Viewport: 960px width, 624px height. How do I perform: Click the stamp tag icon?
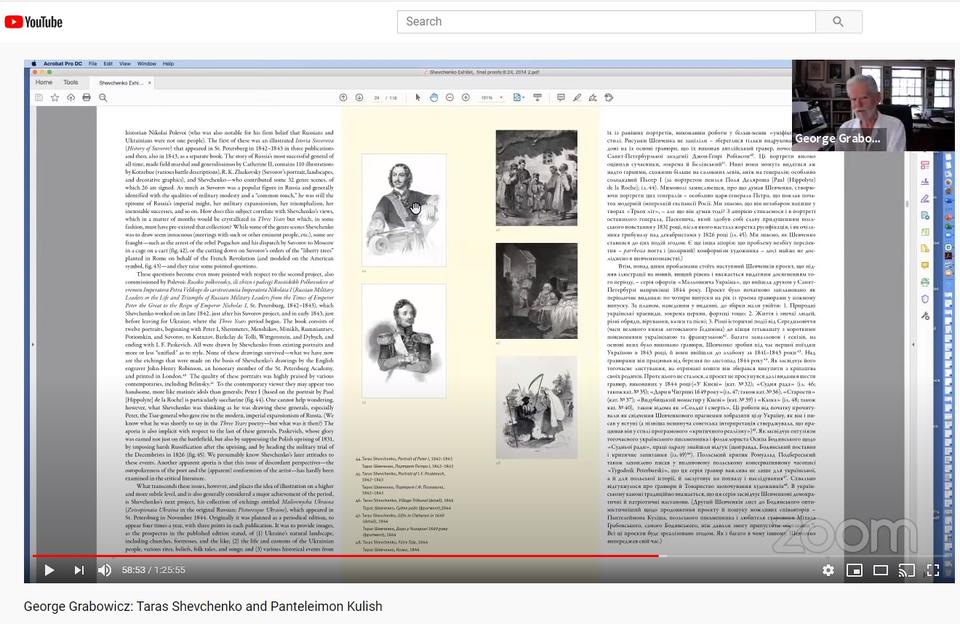click(609, 97)
